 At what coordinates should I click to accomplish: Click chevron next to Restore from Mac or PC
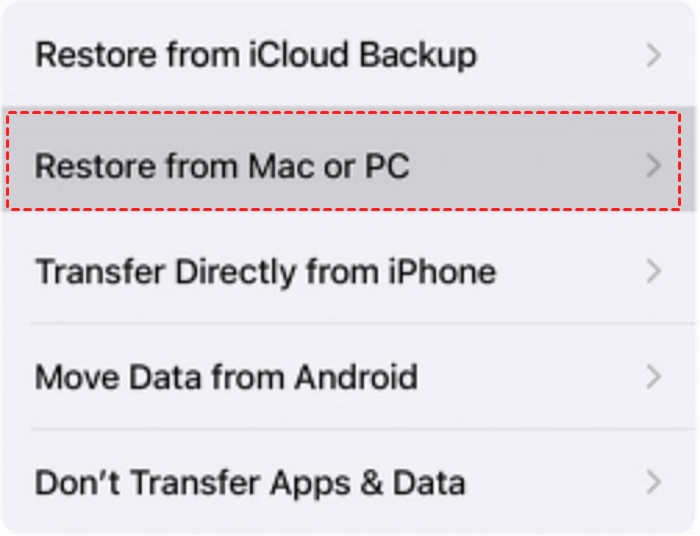coord(654,165)
